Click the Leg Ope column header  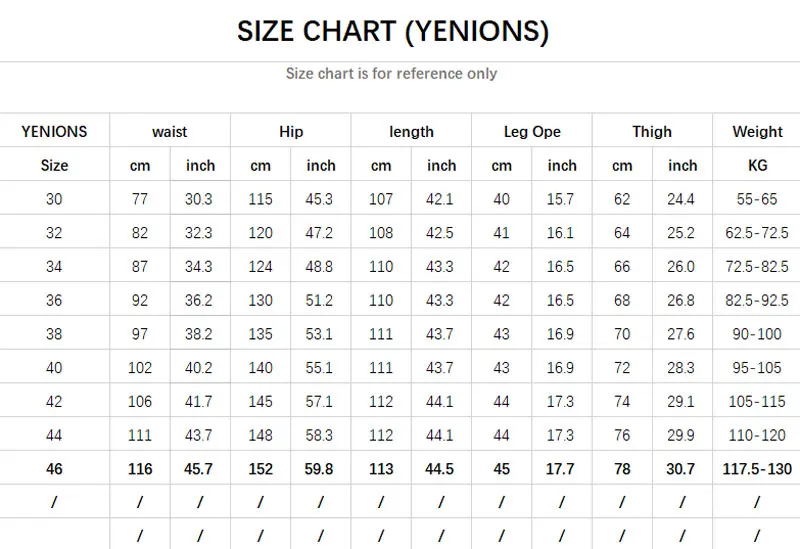[x=532, y=132]
